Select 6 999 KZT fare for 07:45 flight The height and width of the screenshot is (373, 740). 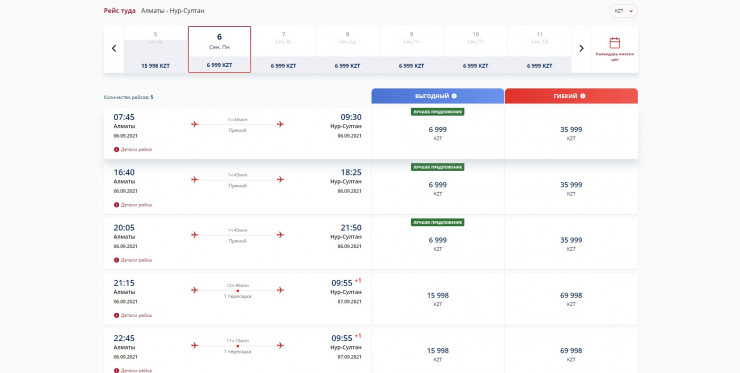pyautogui.click(x=437, y=133)
